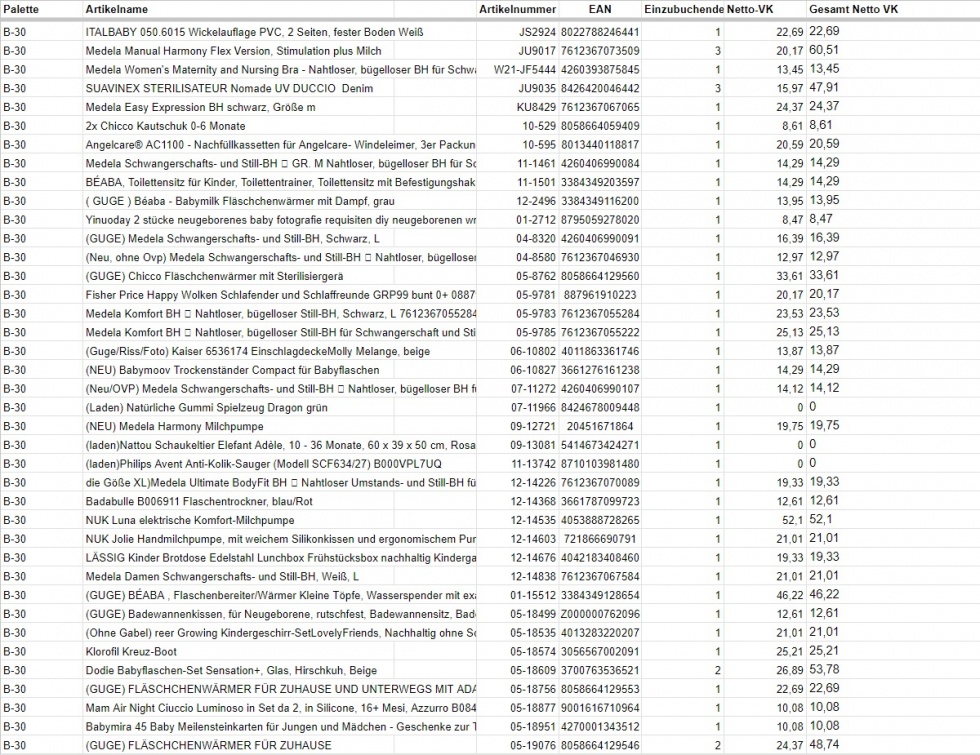Click SUAVINEX STERILISATEUR Nomade UV cell

pos(229,88)
